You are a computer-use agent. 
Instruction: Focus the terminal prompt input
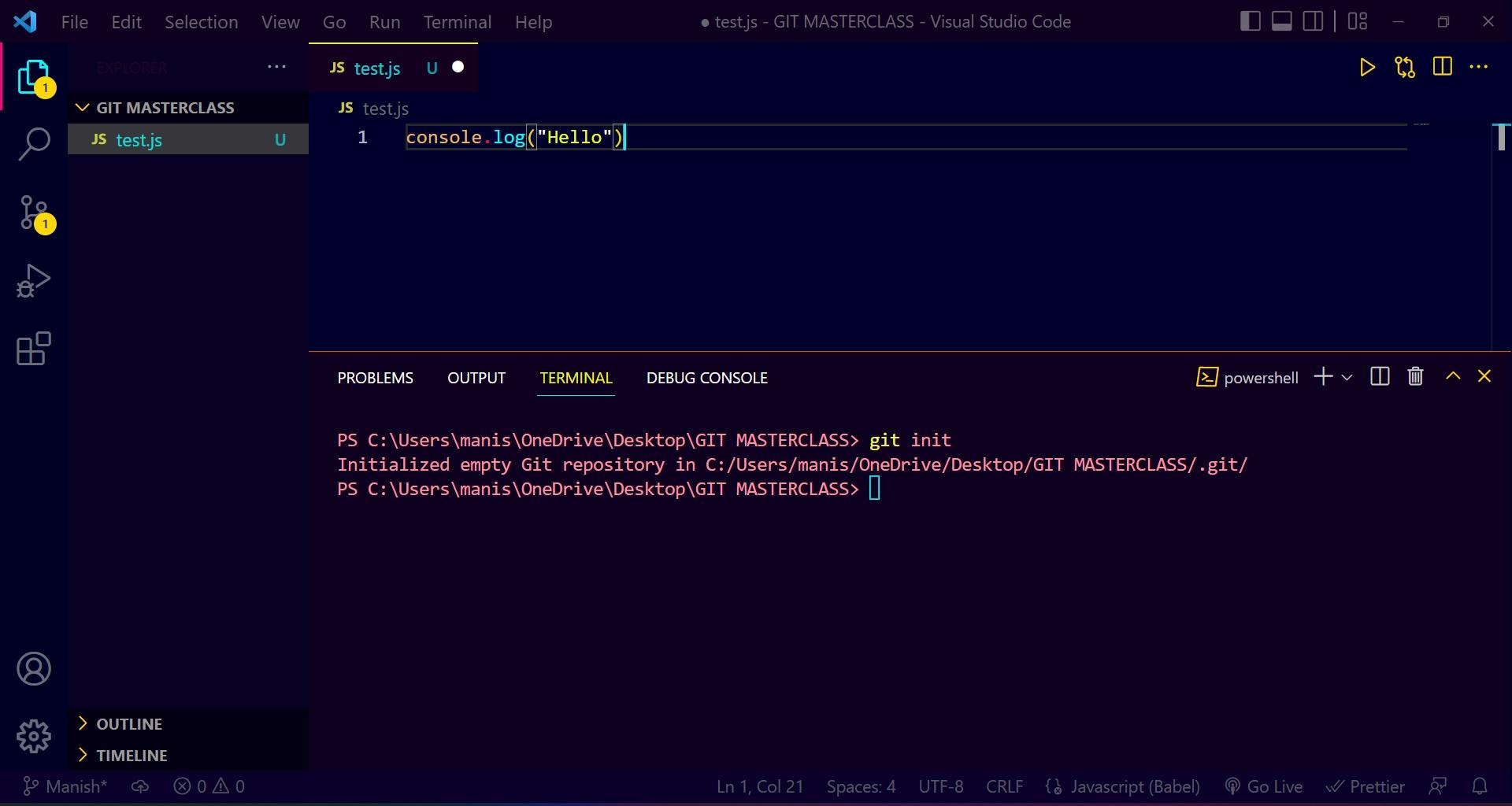[x=874, y=489]
